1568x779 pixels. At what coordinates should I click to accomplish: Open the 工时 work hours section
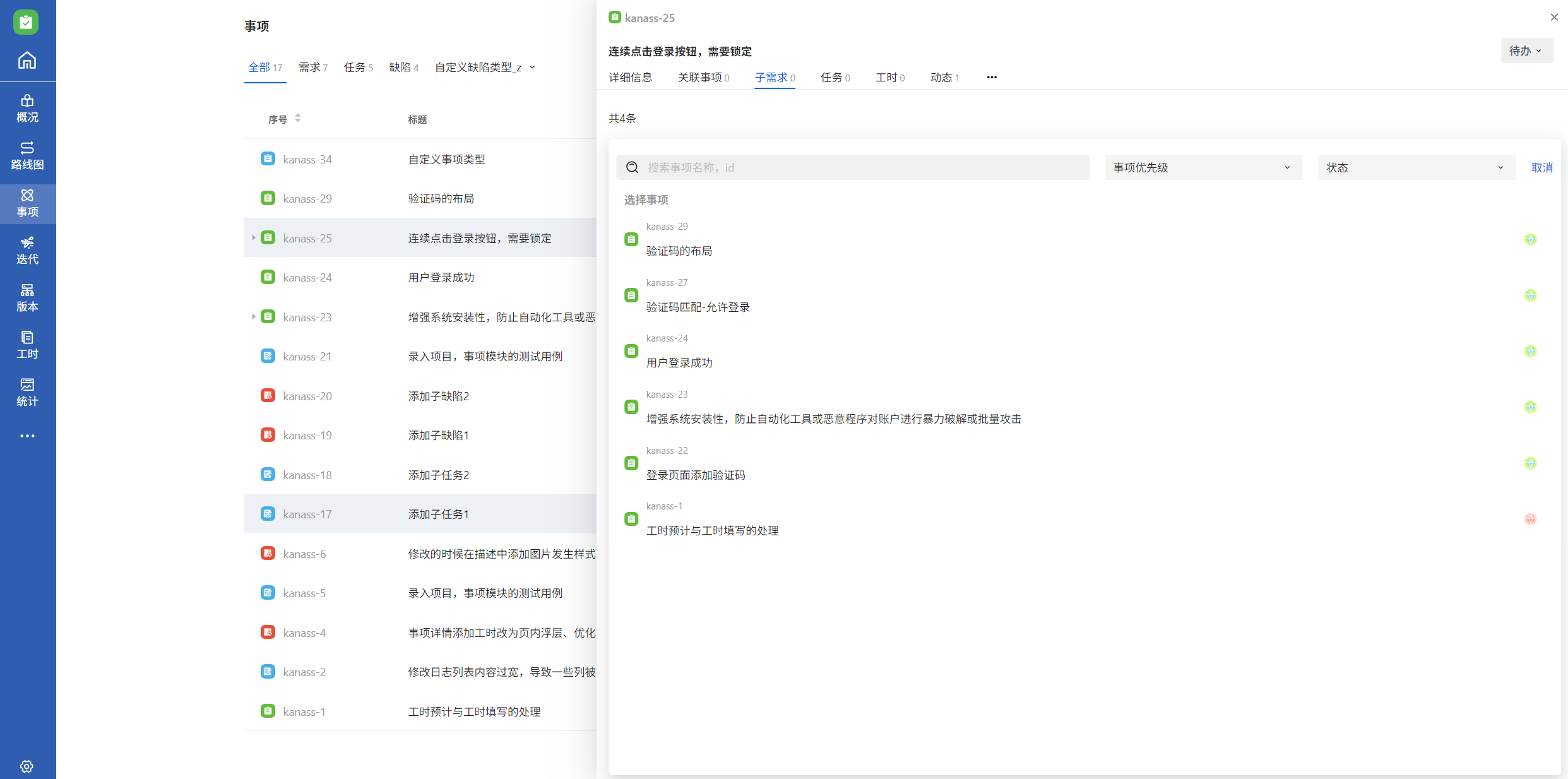coord(27,345)
